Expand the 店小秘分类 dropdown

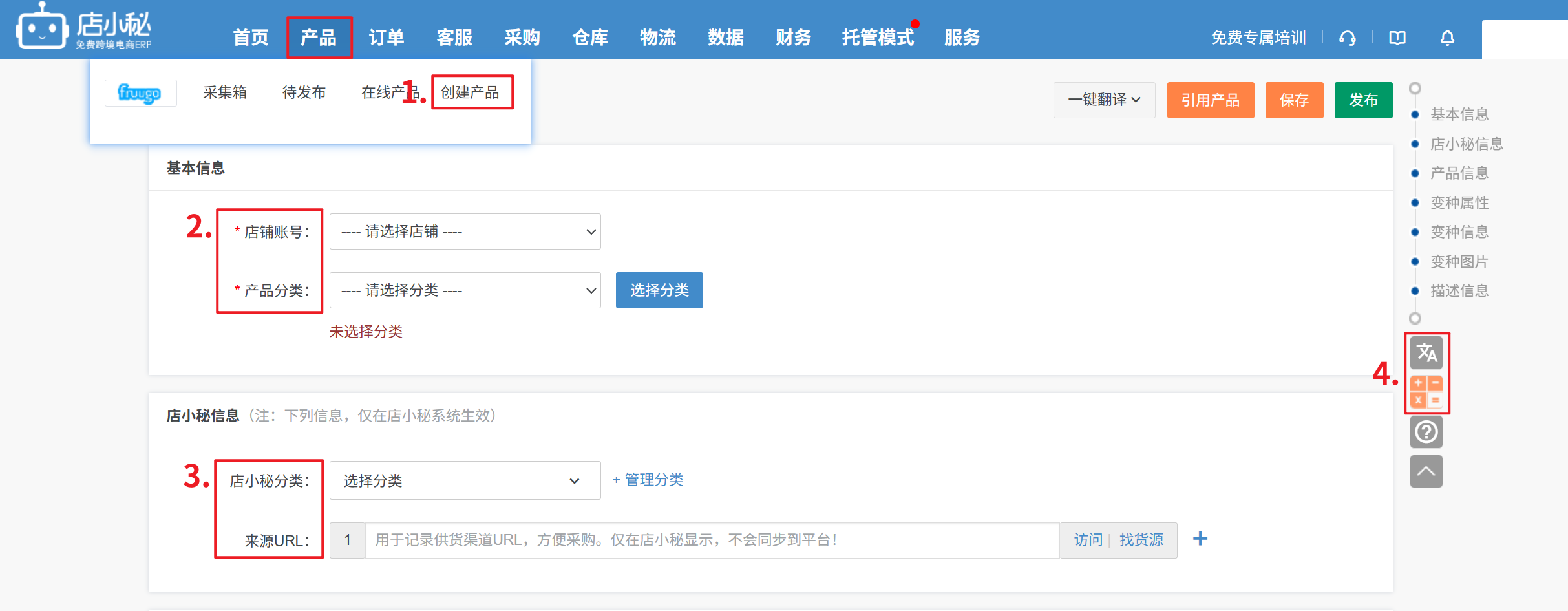coord(465,480)
